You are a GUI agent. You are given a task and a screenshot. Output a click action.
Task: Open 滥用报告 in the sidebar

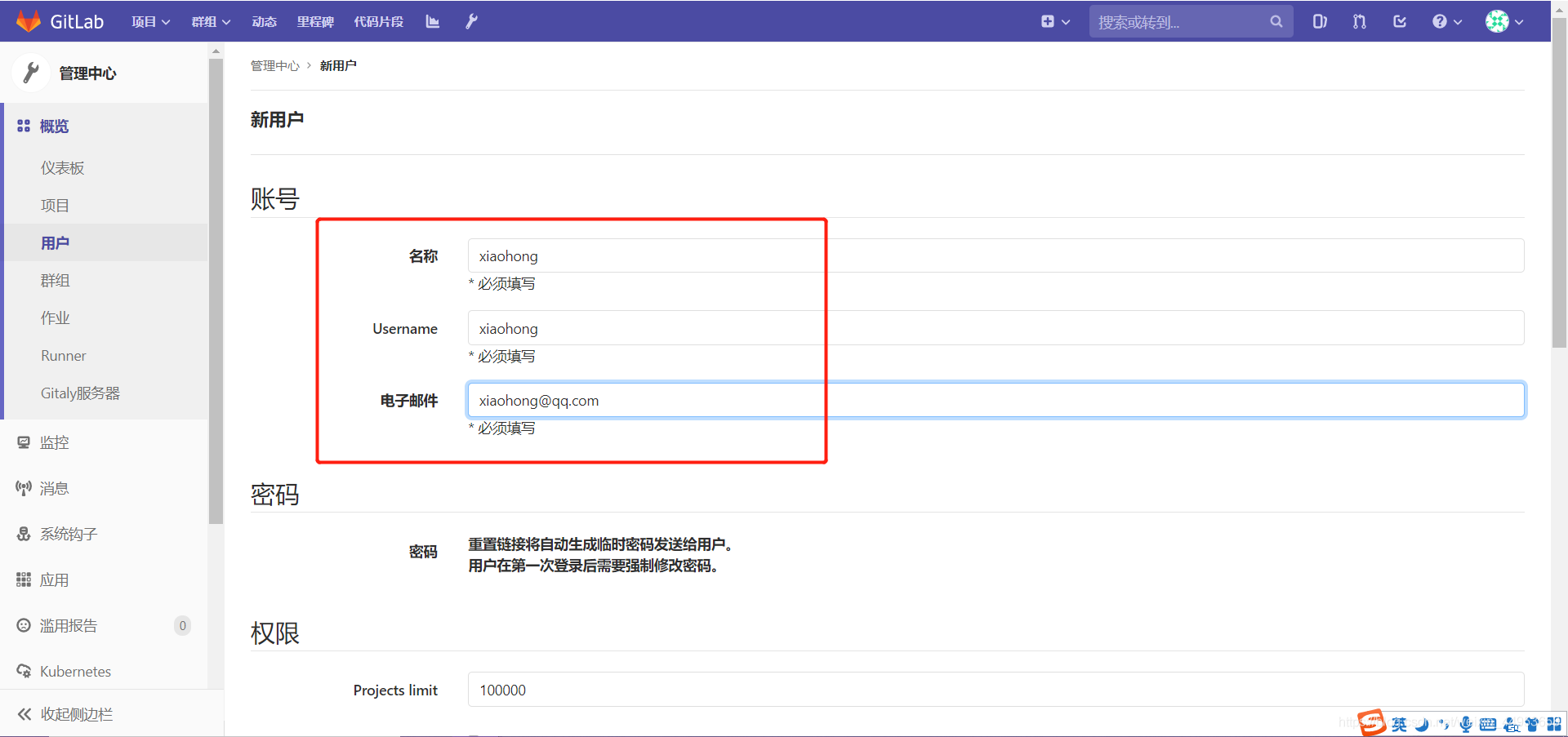[69, 625]
